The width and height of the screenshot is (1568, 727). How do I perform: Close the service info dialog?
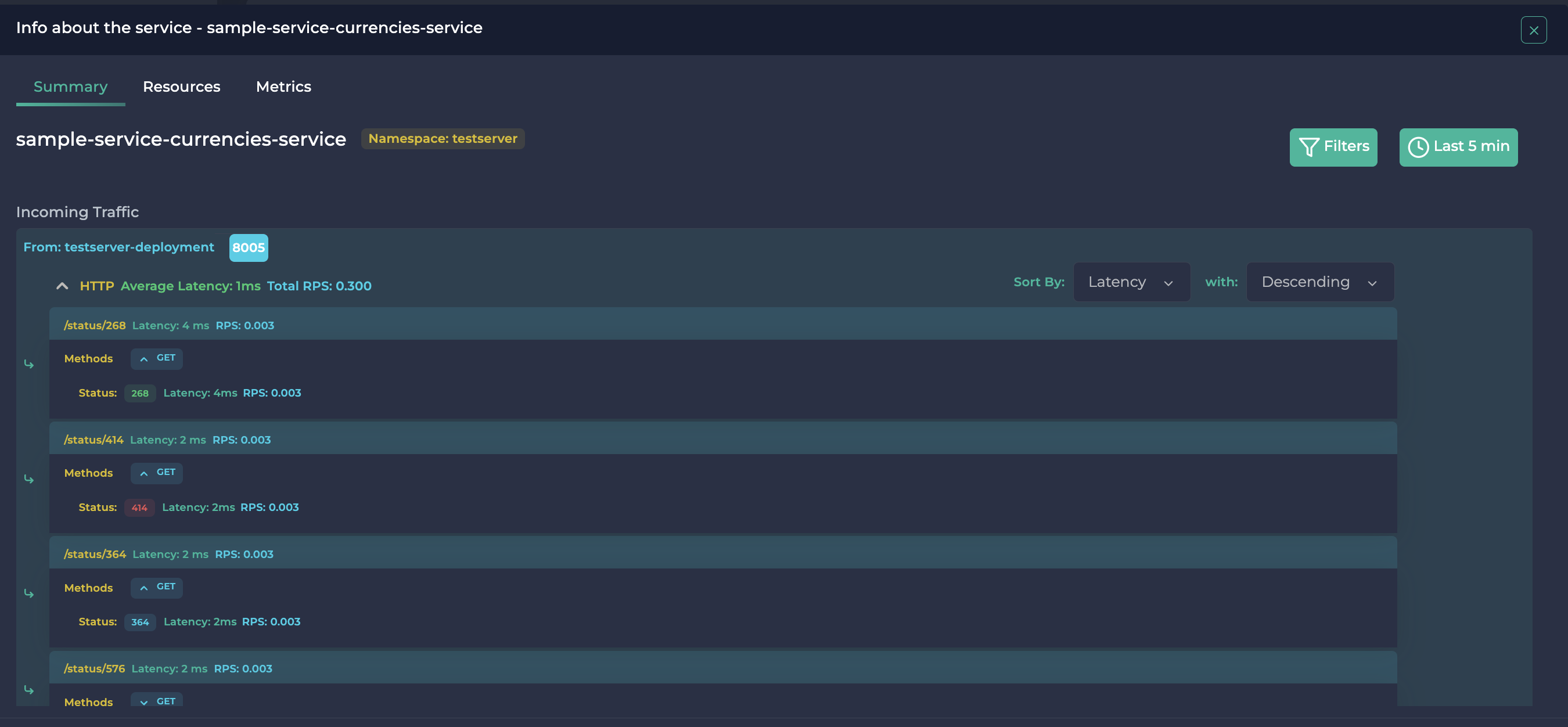coord(1534,29)
